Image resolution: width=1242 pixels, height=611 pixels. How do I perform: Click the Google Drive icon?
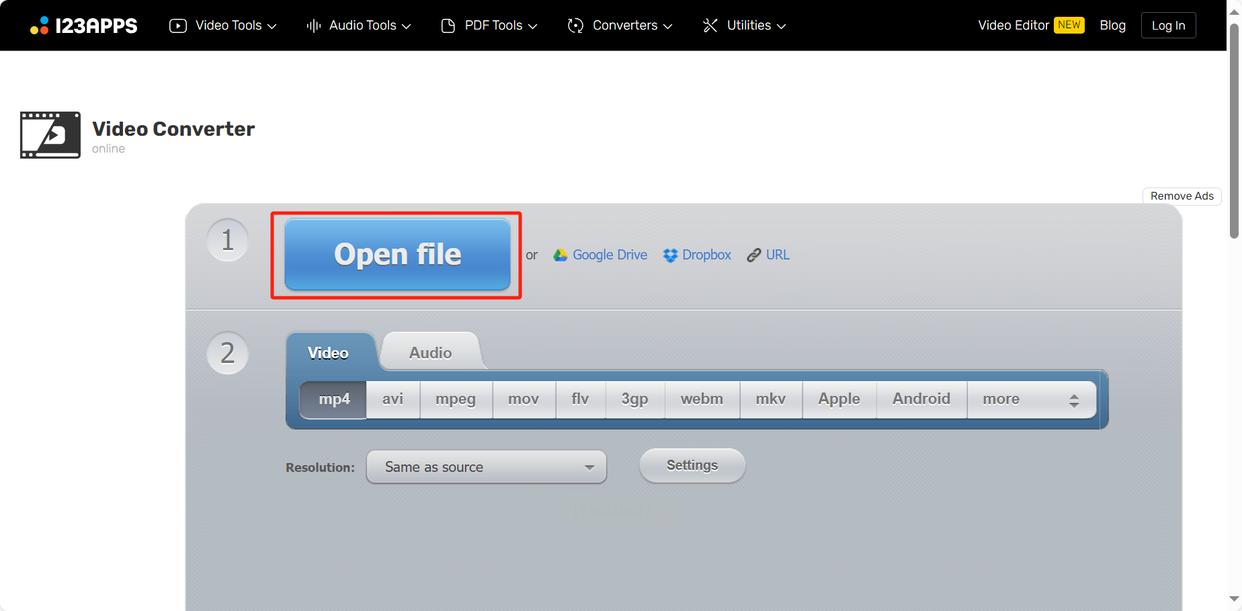[560, 255]
